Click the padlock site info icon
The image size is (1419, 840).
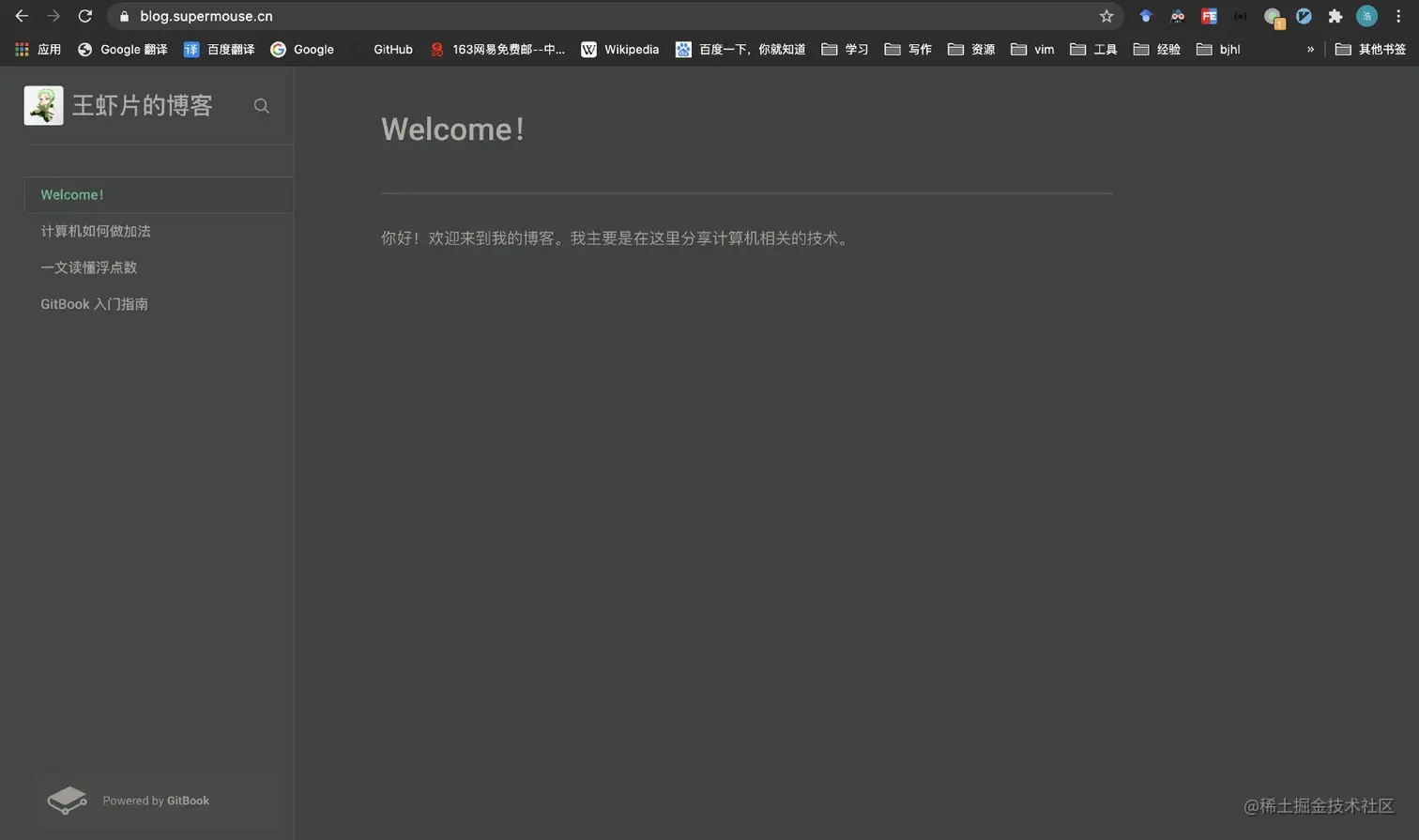pyautogui.click(x=124, y=16)
